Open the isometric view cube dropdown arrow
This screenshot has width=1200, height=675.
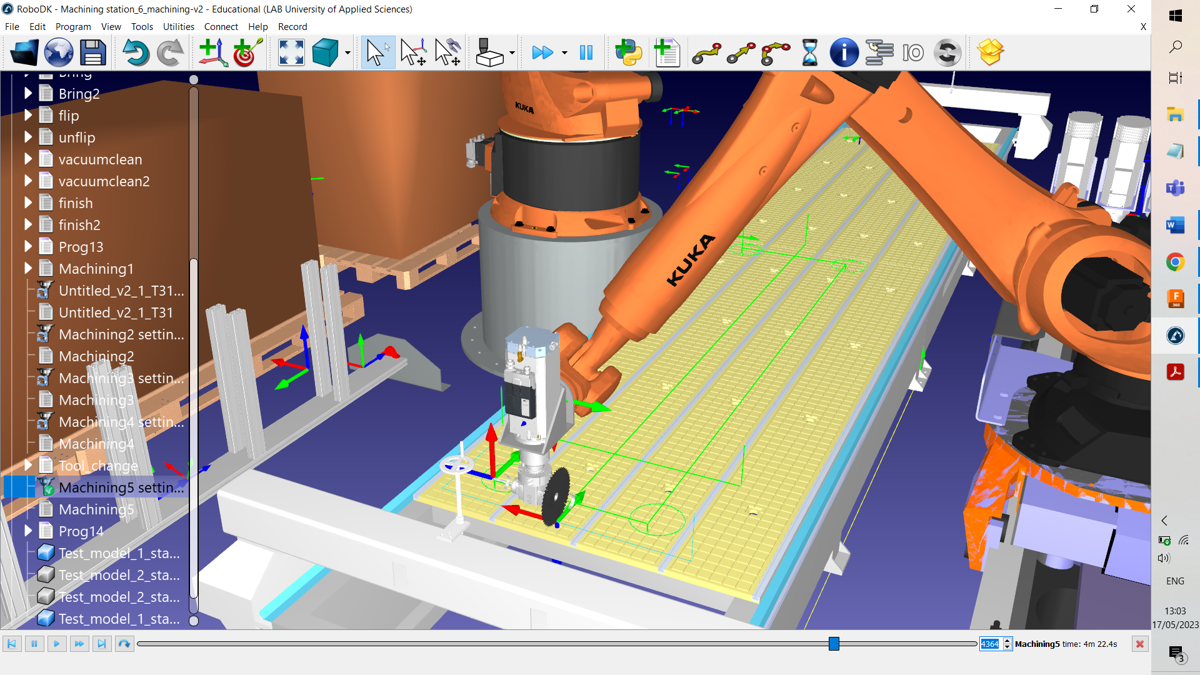coord(347,54)
